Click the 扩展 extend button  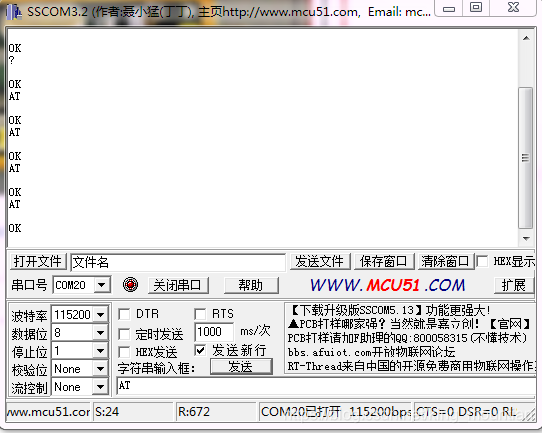coord(514,285)
